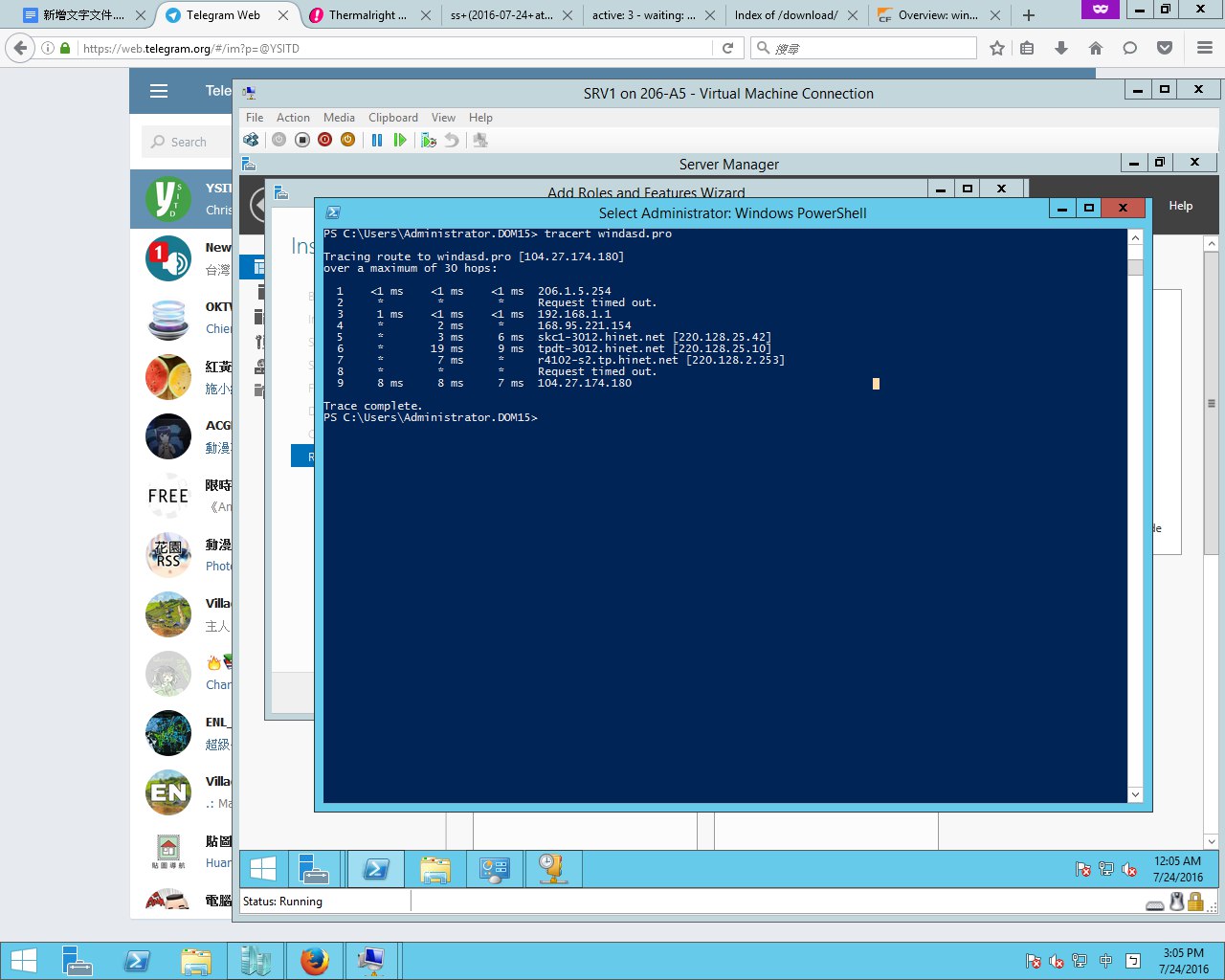The width and height of the screenshot is (1225, 980).
Task: Bookmark this page with the star icon
Action: (x=997, y=48)
